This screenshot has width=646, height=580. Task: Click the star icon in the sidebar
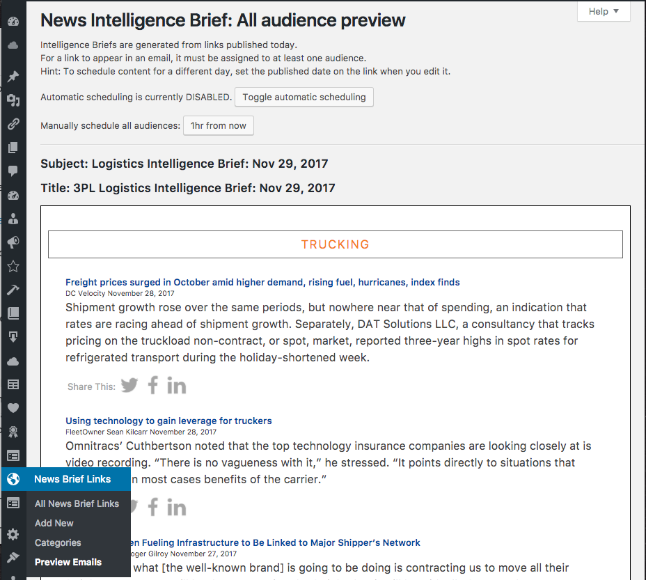coord(13,266)
